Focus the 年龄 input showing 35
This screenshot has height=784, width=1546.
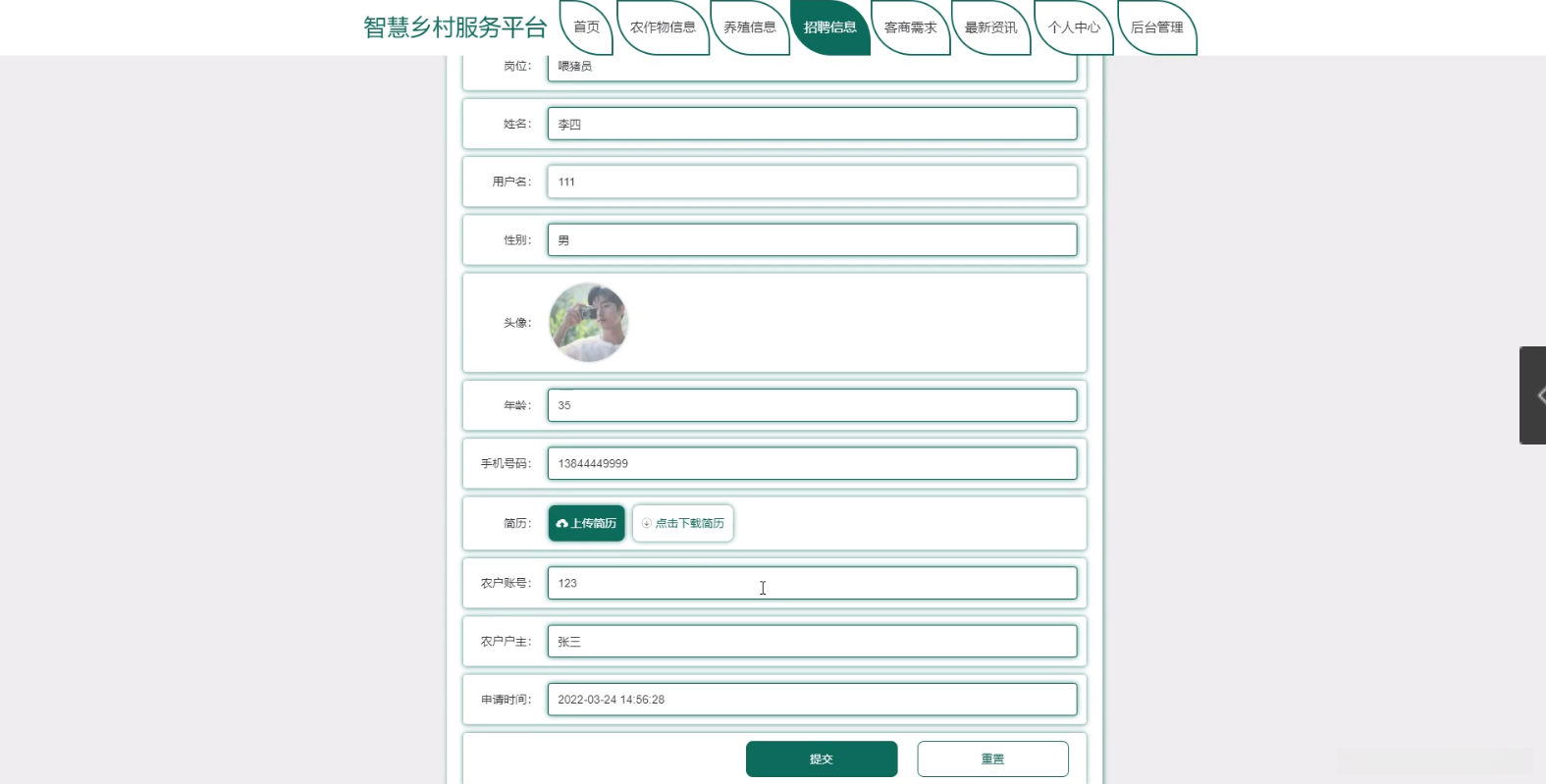812,405
